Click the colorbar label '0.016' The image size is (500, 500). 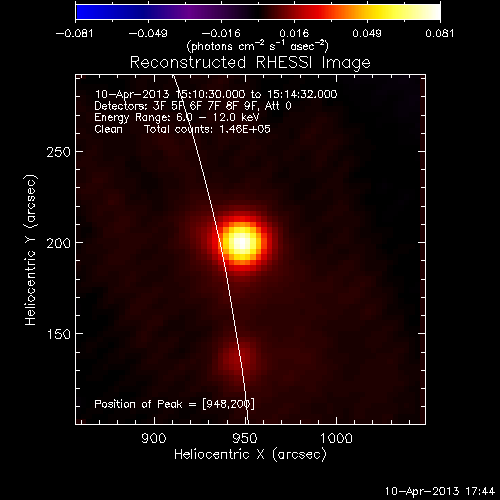(294, 33)
